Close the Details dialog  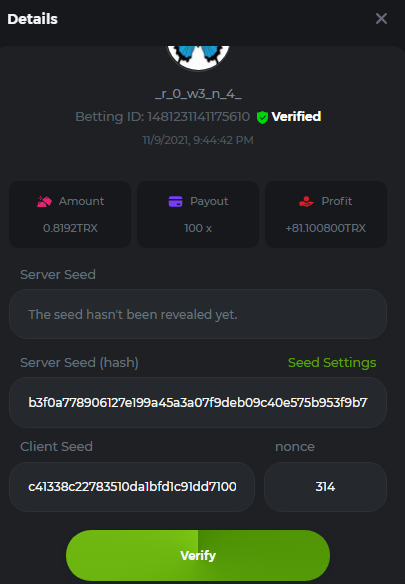click(381, 19)
